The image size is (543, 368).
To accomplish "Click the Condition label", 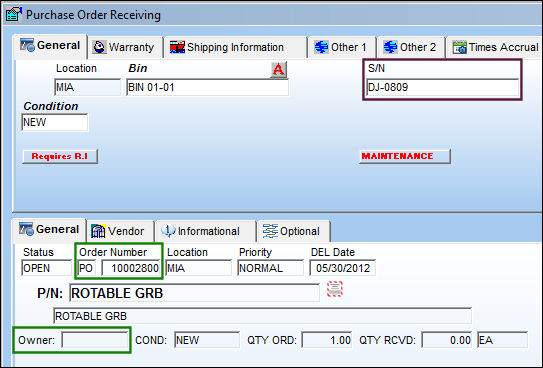I will click(51, 106).
